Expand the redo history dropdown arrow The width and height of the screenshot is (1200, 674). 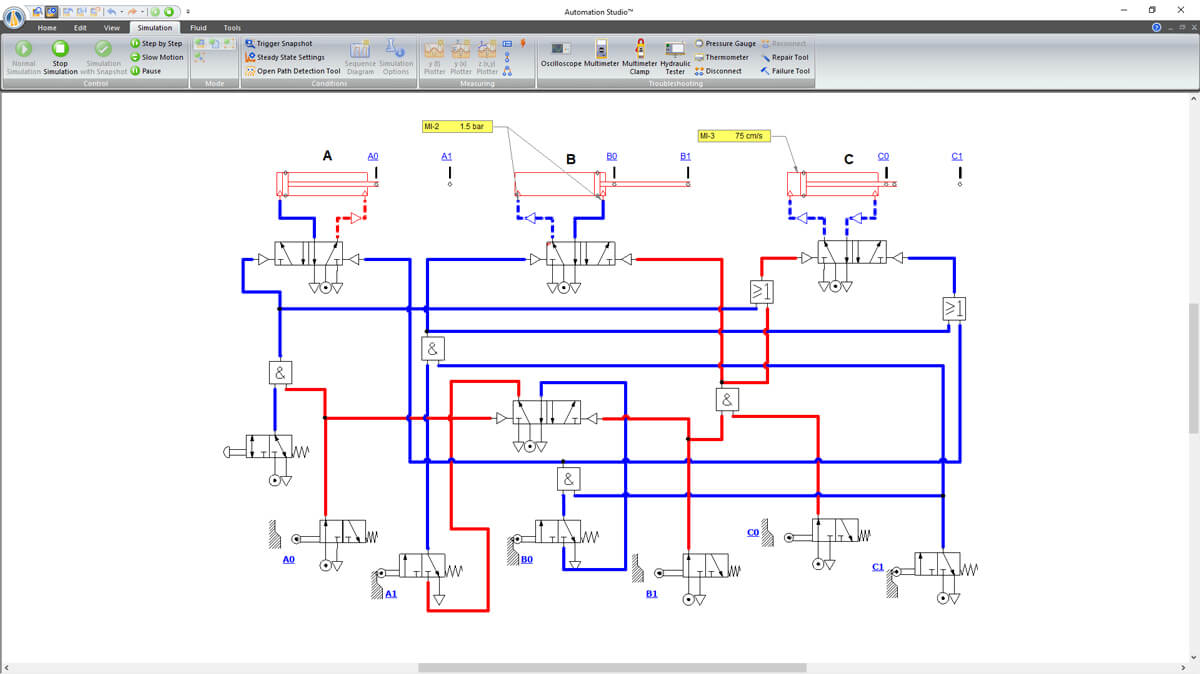(x=142, y=11)
